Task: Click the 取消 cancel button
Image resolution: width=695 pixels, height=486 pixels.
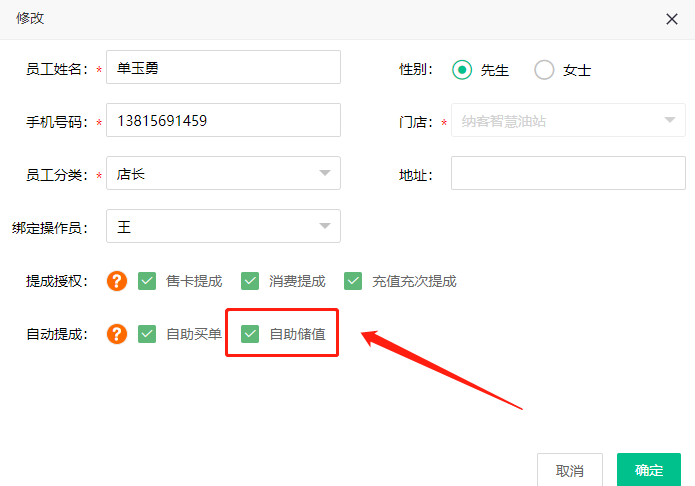Action: tap(570, 470)
